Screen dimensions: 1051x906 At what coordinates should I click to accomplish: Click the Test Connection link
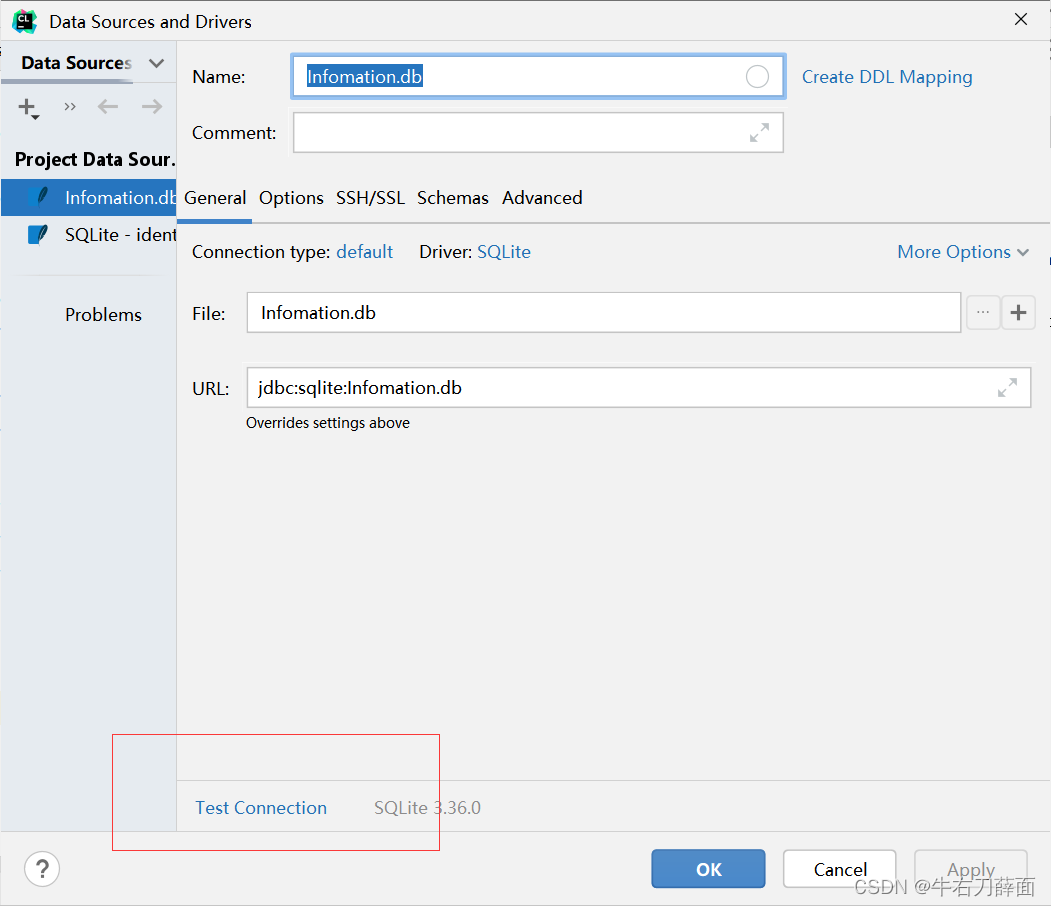[260, 808]
